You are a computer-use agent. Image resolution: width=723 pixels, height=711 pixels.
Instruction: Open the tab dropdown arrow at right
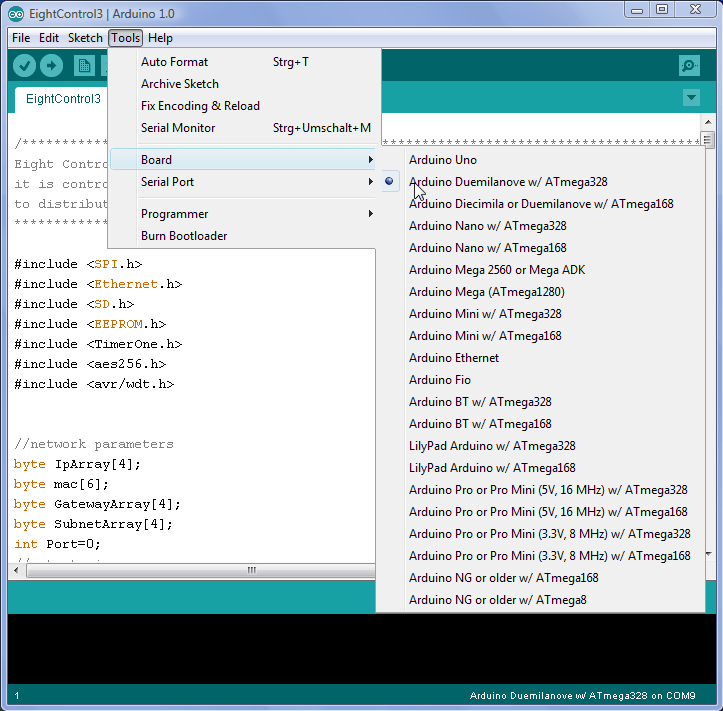pos(691,97)
